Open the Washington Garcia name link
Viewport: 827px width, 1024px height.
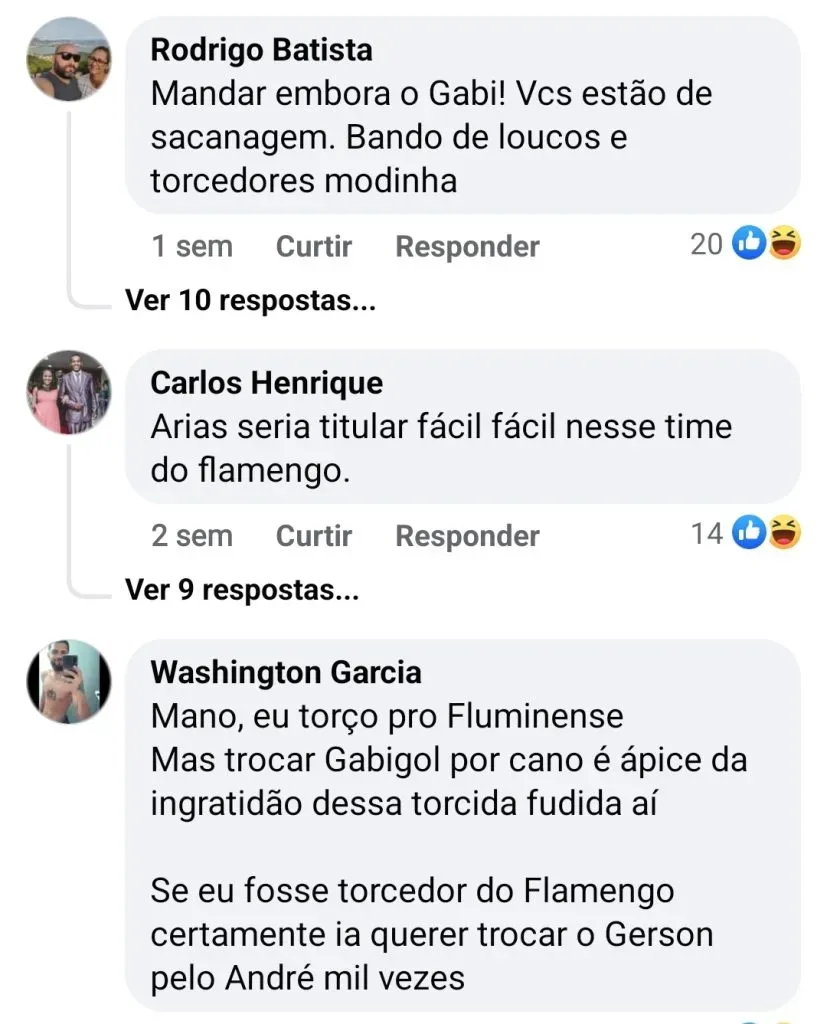[286, 672]
